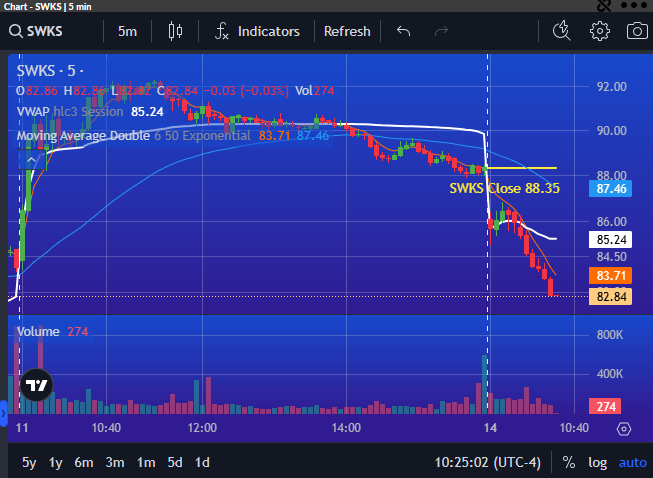
Task: Select the 1y time range
Action: [55, 463]
